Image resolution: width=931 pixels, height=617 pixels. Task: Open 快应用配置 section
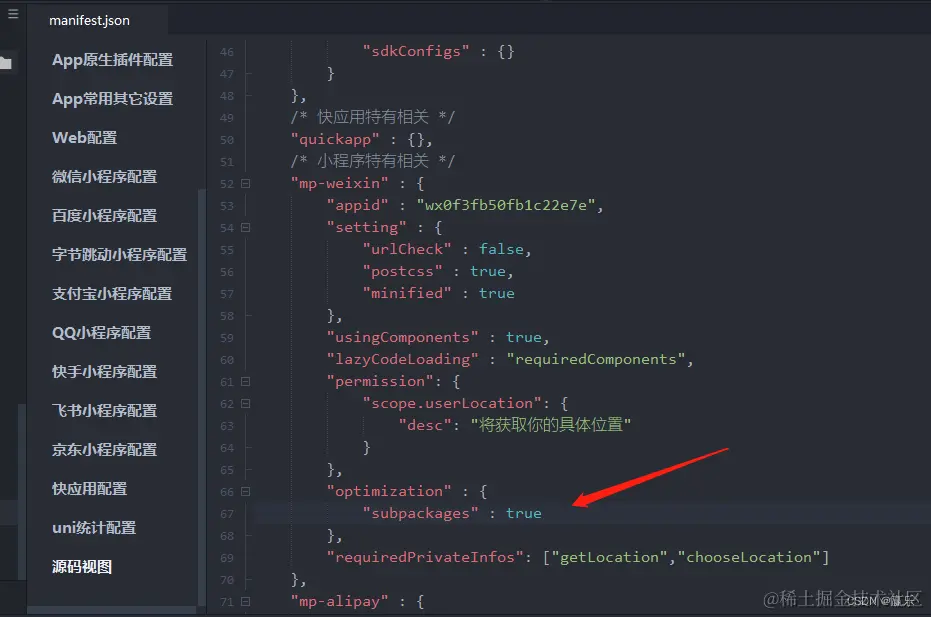pos(90,489)
